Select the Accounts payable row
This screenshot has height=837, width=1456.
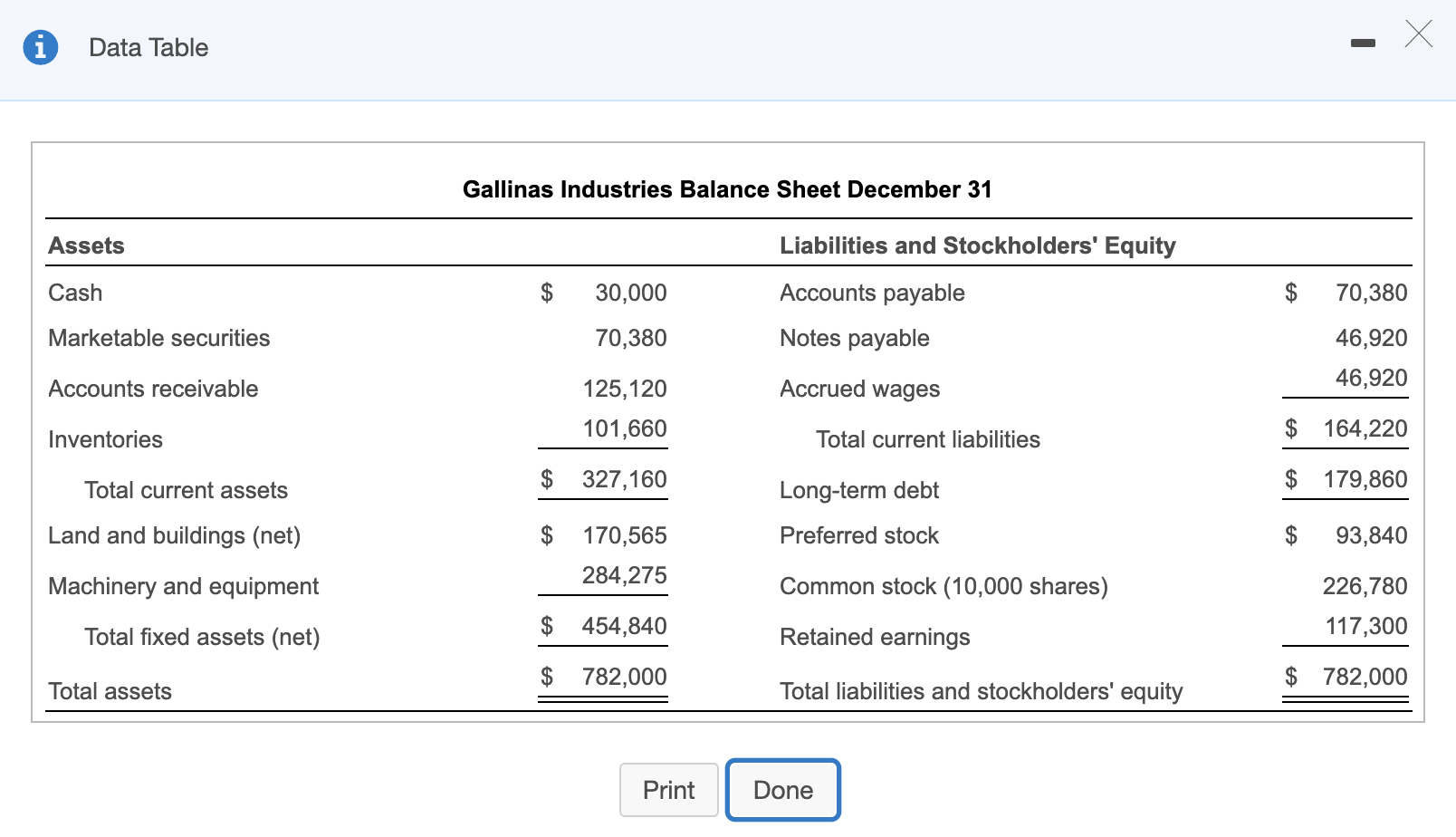click(x=871, y=292)
